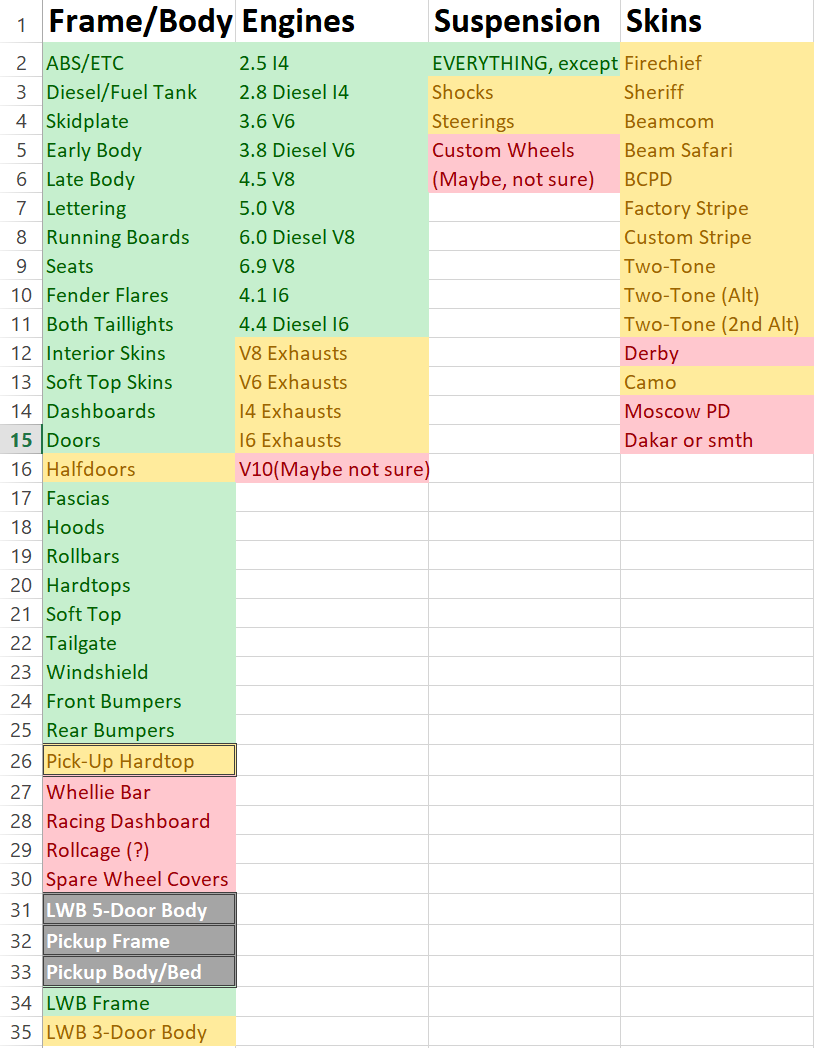Image resolution: width=814 pixels, height=1048 pixels.
Task: Select the LWB 5-Door Body cell
Action: pyautogui.click(x=139, y=910)
